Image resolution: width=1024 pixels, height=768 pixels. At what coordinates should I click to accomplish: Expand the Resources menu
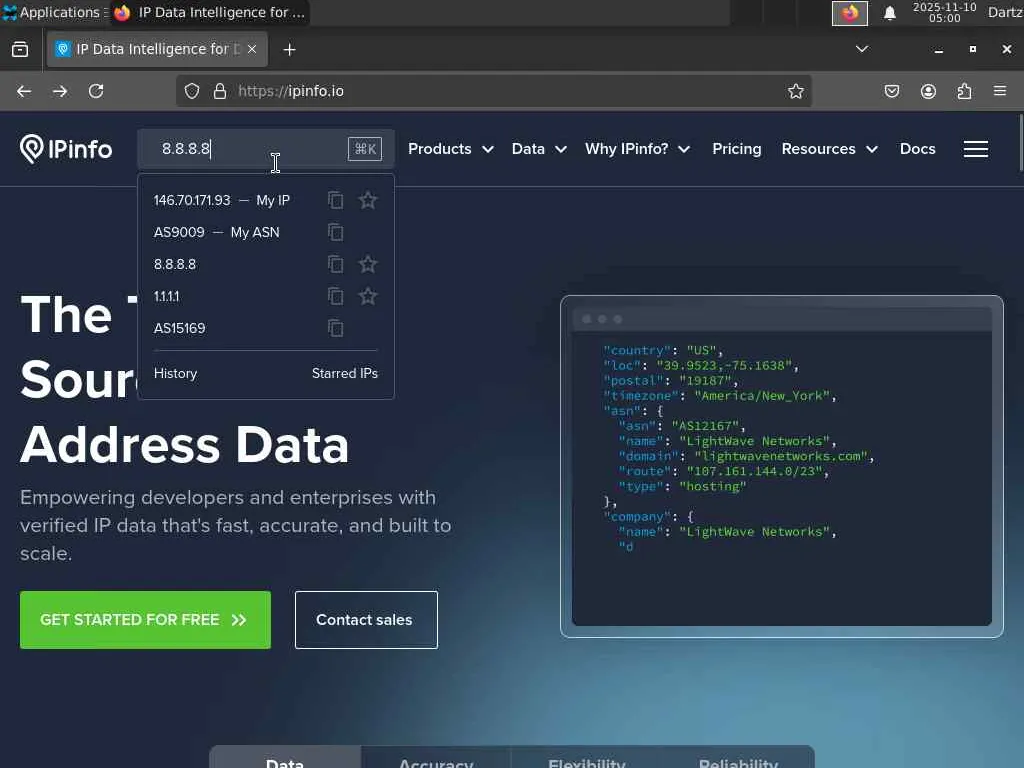pyautogui.click(x=829, y=149)
